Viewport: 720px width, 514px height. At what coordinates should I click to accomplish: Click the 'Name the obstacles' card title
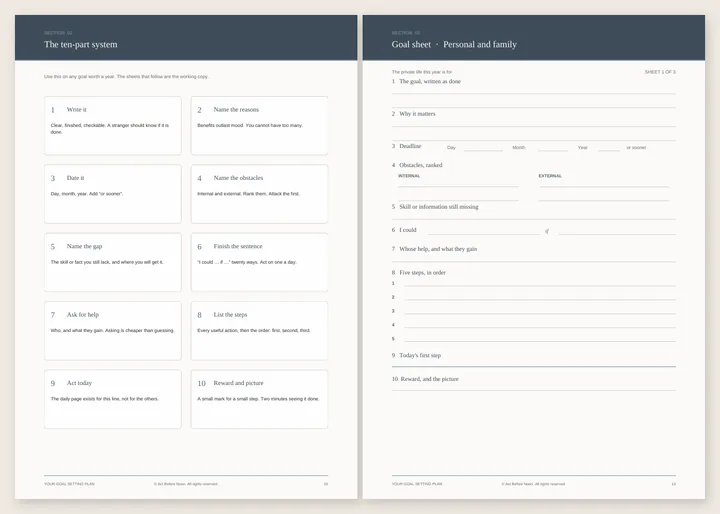pyautogui.click(x=238, y=178)
